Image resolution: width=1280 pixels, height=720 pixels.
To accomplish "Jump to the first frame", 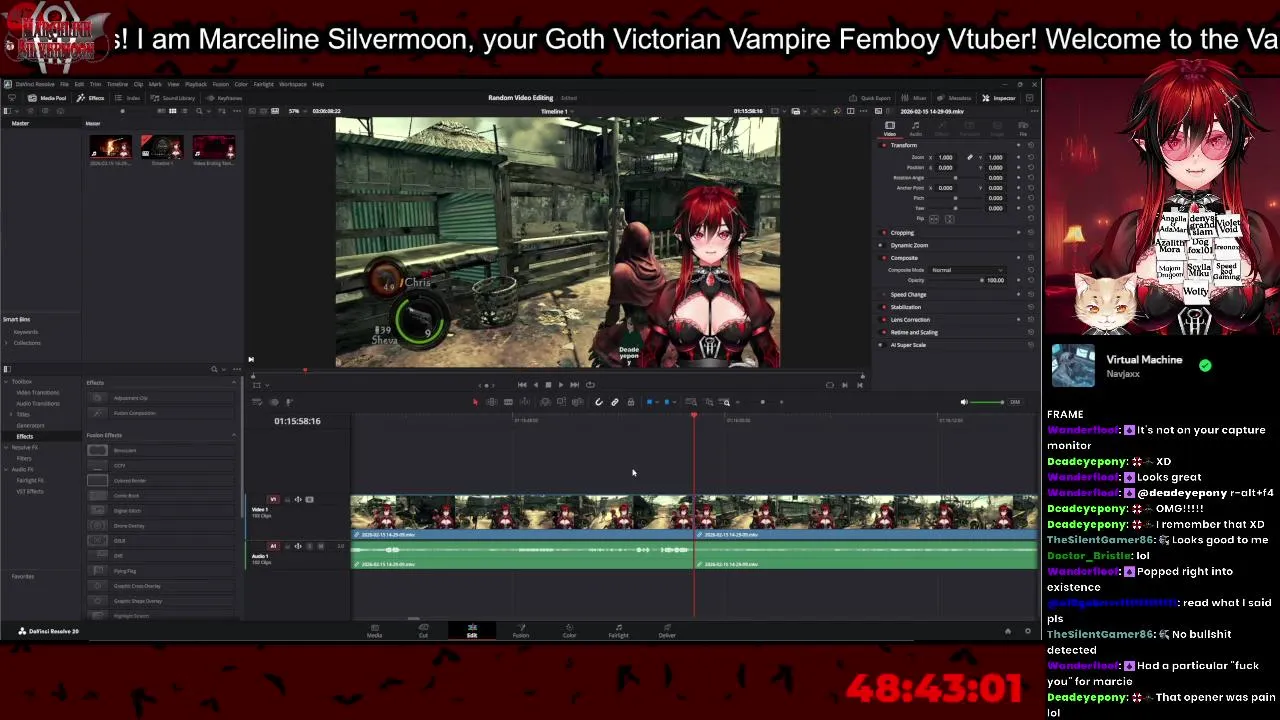I will coord(521,384).
